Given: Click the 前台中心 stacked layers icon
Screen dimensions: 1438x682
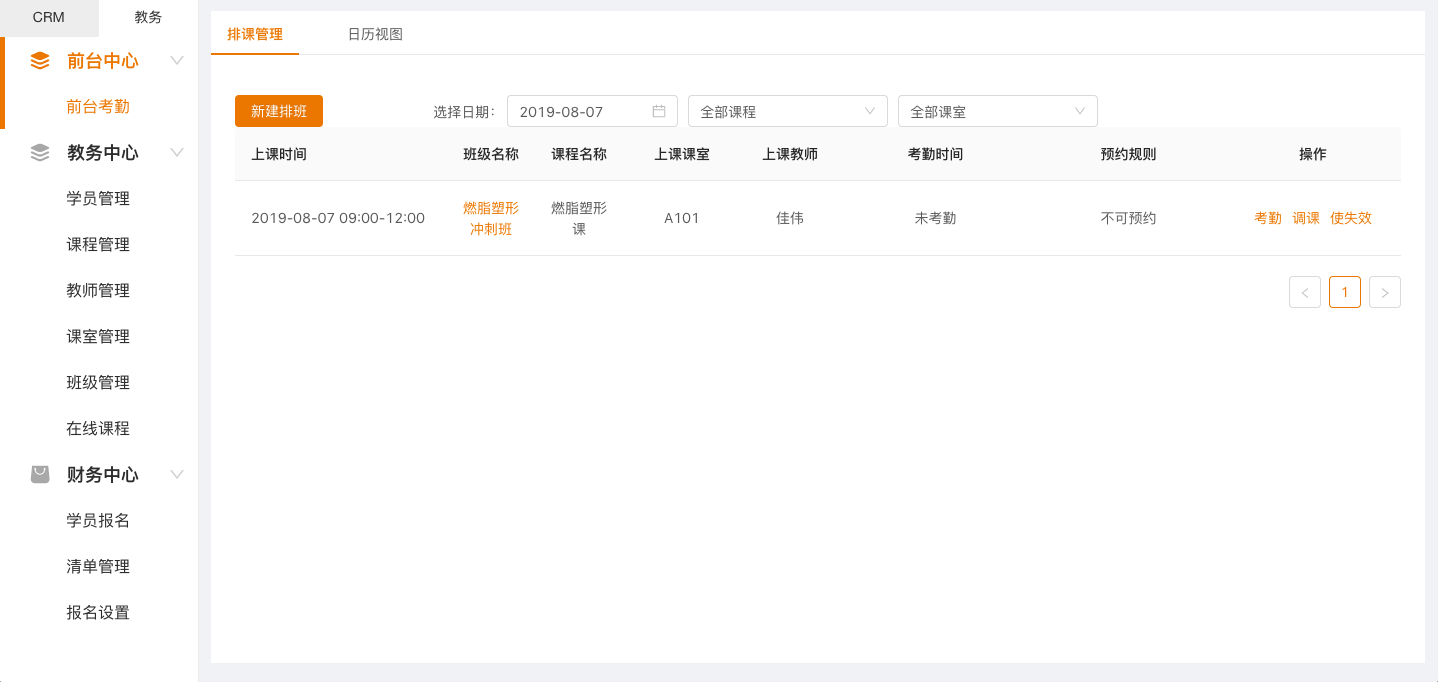Looking at the screenshot, I should point(40,61).
